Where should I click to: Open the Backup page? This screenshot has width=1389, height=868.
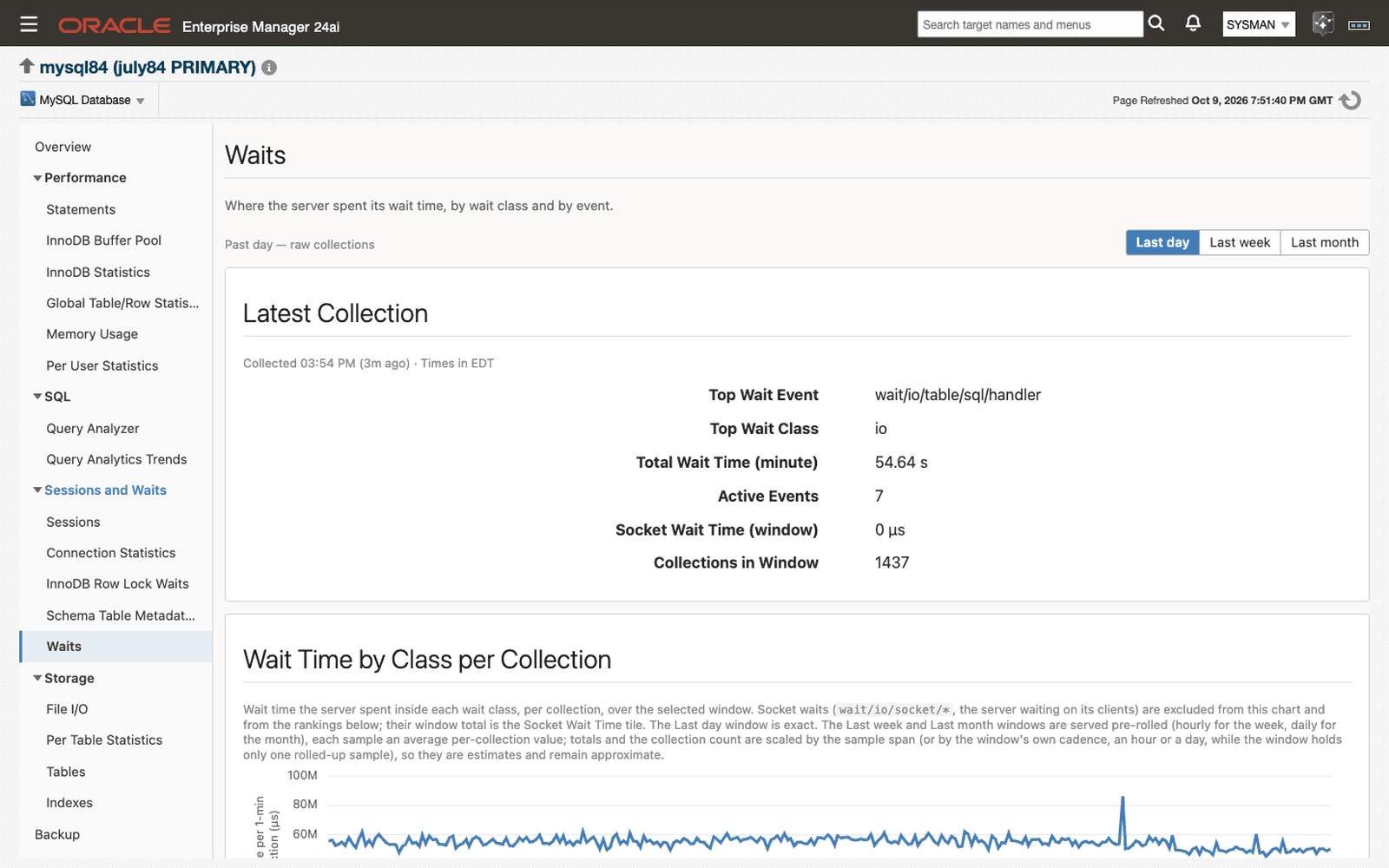[57, 834]
